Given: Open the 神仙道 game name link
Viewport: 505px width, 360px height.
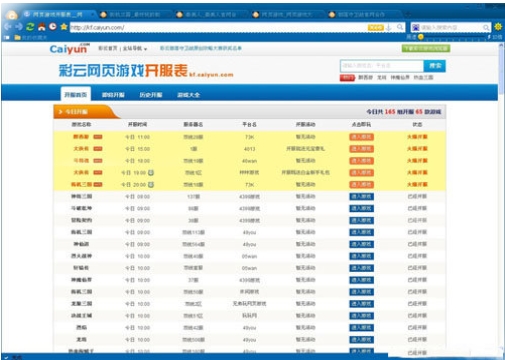Looking at the screenshot, I should click(x=81, y=244).
